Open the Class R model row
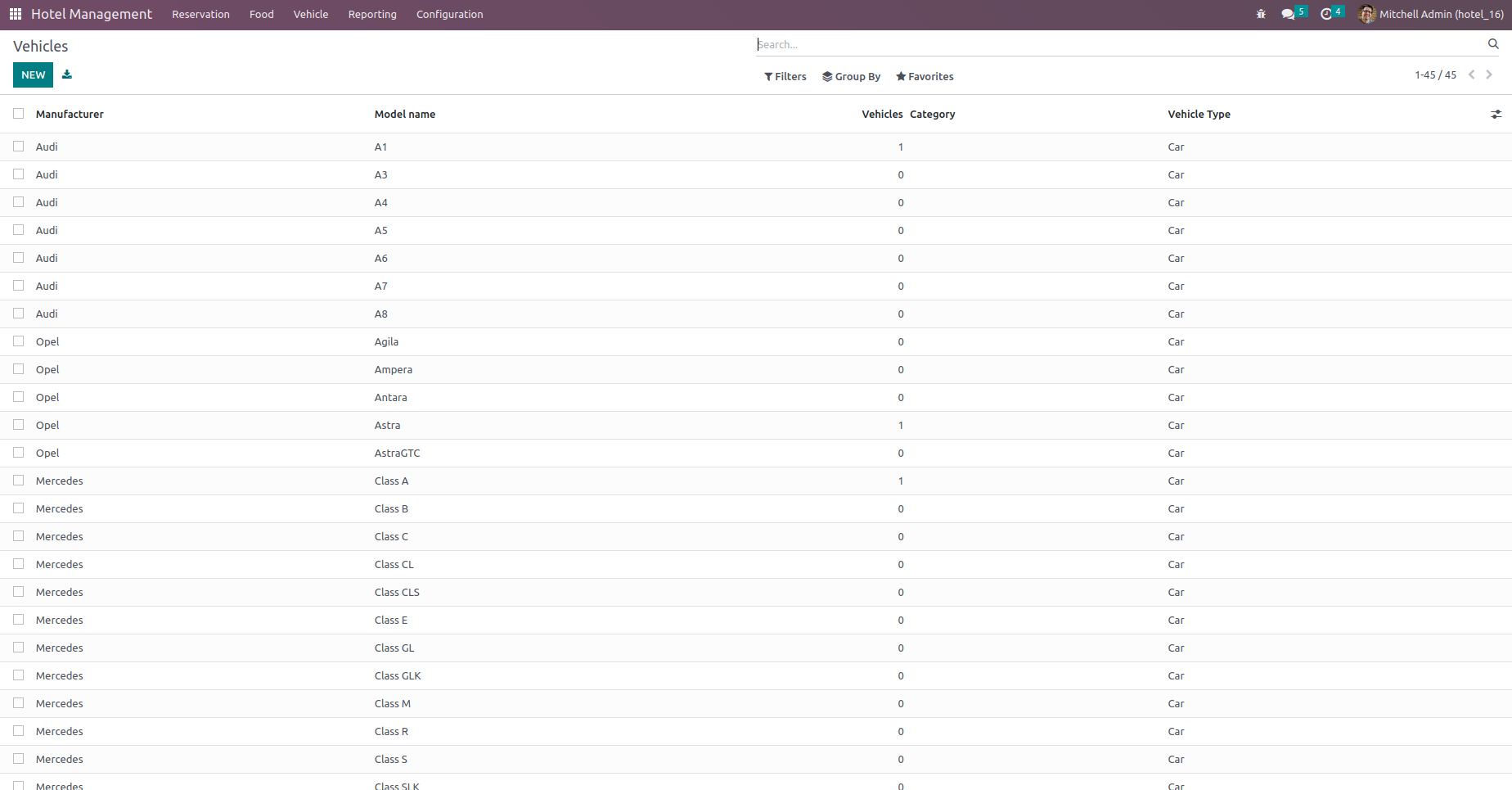Viewport: 1512px width, 790px height. 756,731
